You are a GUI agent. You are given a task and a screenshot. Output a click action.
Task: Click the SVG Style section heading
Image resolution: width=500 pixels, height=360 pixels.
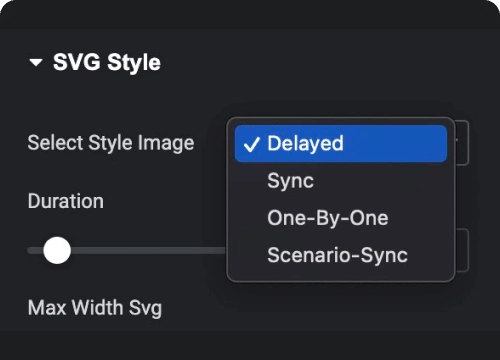coord(107,62)
